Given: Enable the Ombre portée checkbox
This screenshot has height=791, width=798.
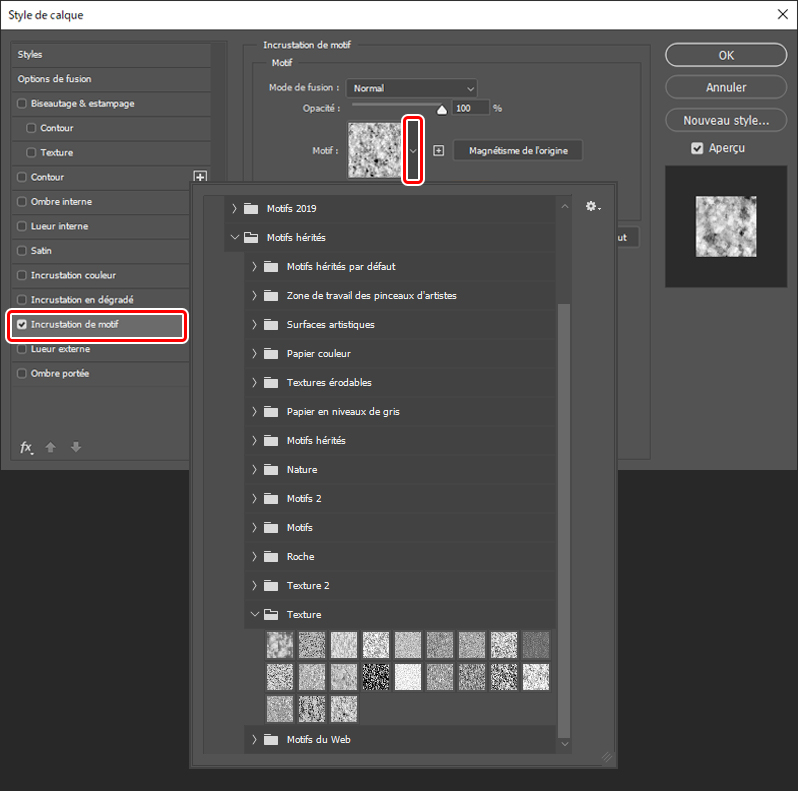Looking at the screenshot, I should pos(22,374).
